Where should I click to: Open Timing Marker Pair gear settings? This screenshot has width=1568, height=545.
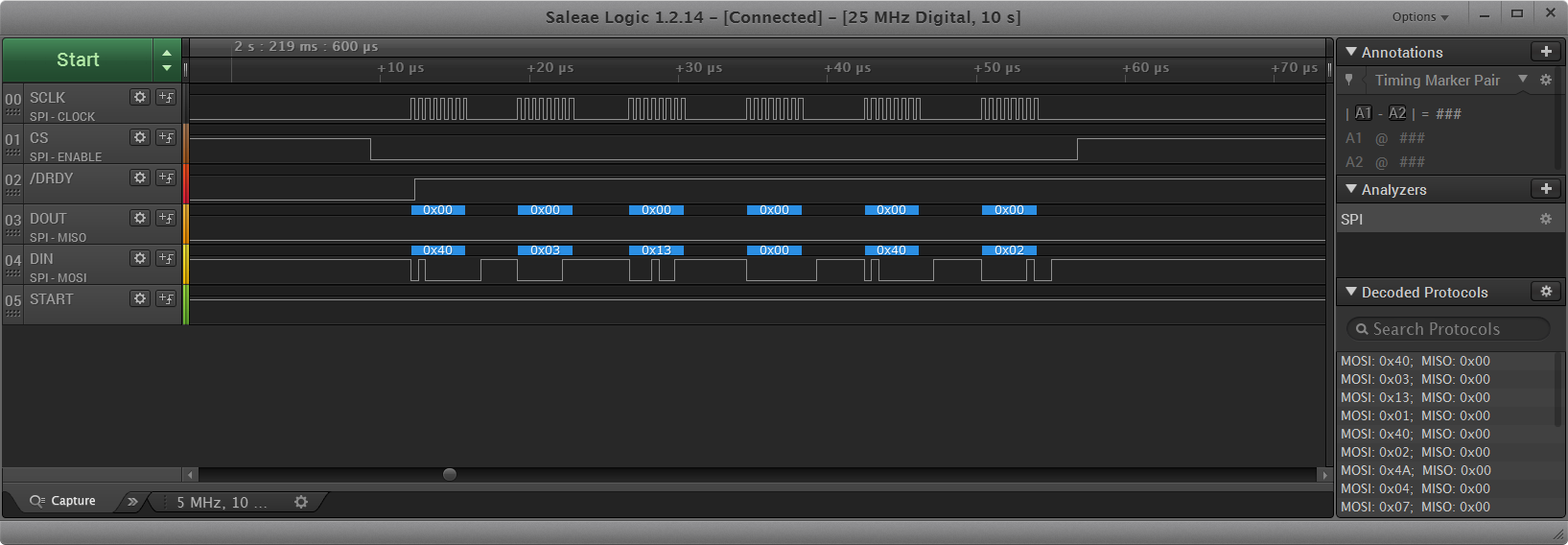[x=1546, y=80]
